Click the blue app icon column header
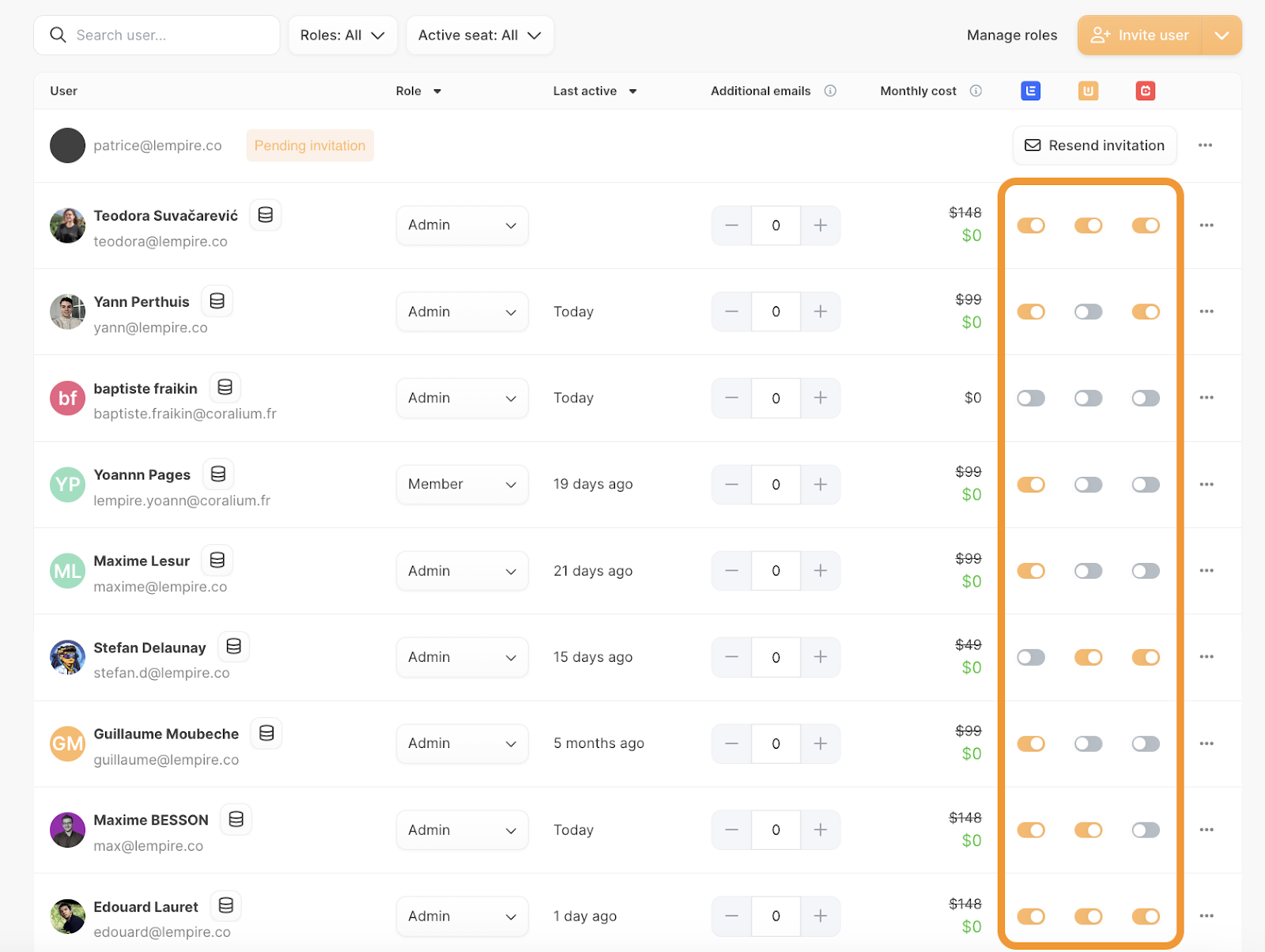 1030,91
